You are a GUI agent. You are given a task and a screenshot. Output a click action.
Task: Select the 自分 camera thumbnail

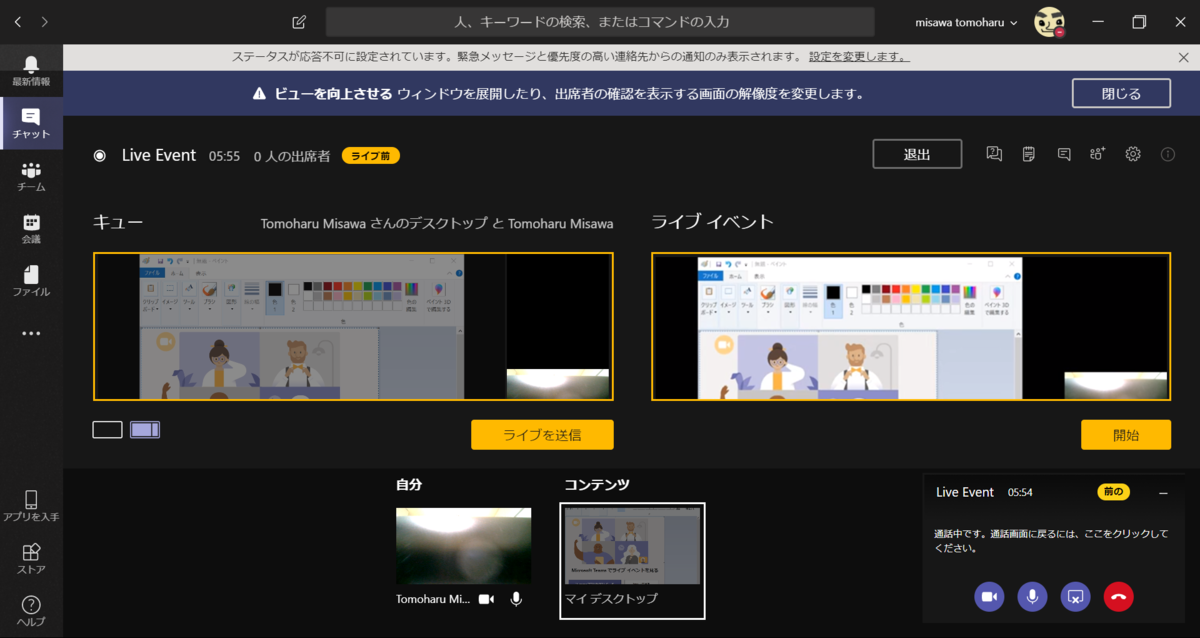point(463,546)
